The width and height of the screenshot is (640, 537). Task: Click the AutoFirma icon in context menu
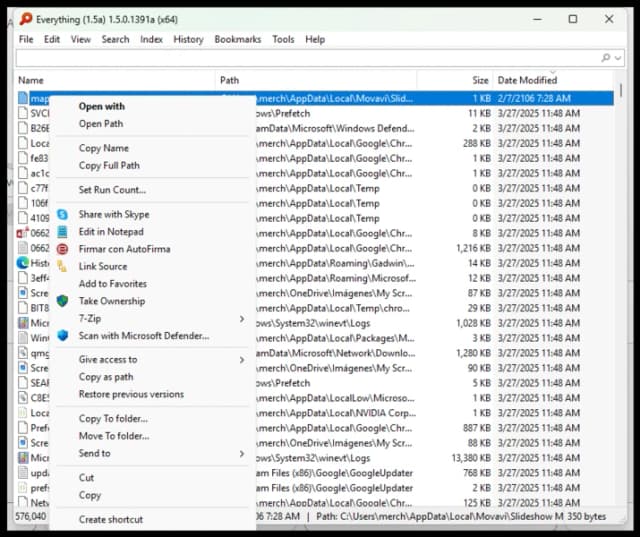[x=62, y=249]
